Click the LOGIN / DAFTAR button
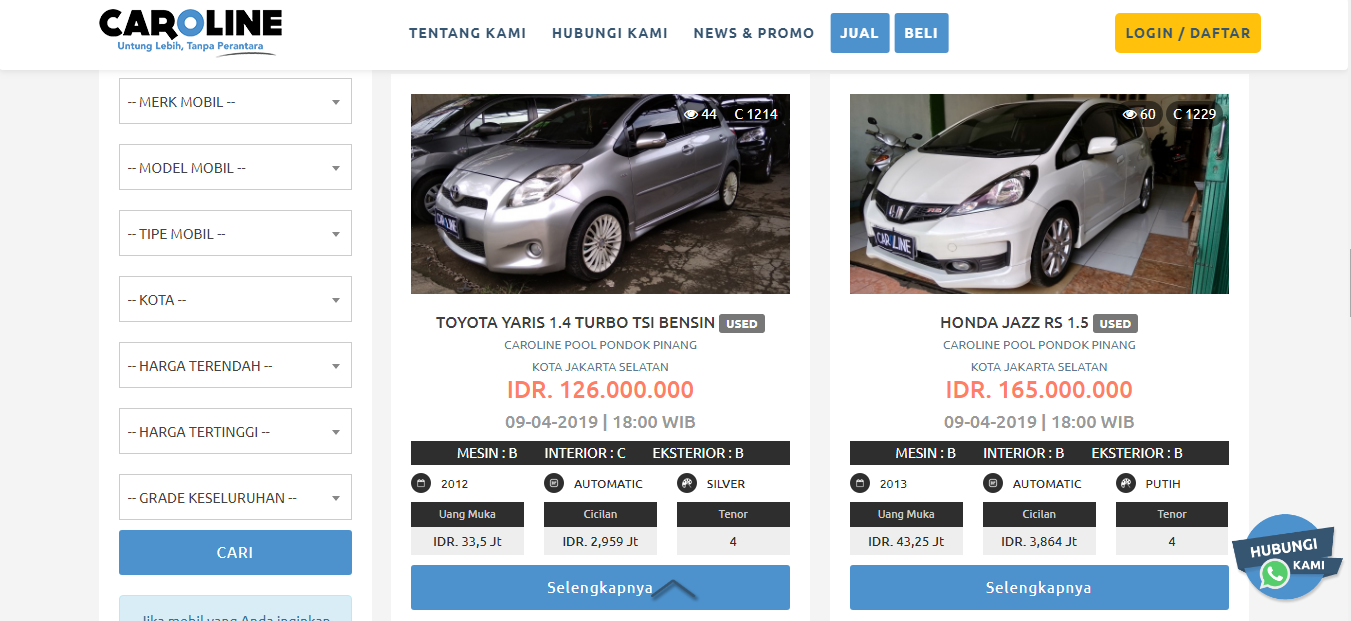The height and width of the screenshot is (621, 1351). point(1188,33)
